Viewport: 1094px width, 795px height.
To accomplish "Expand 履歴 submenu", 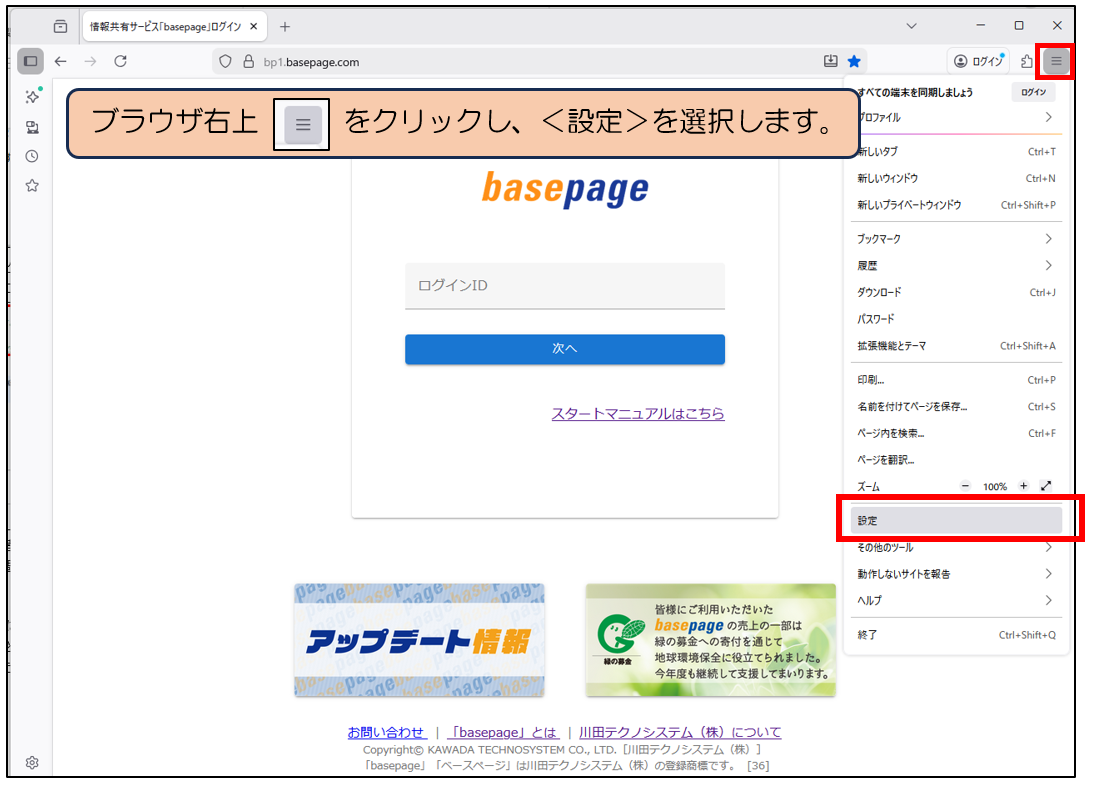I will click(x=954, y=266).
